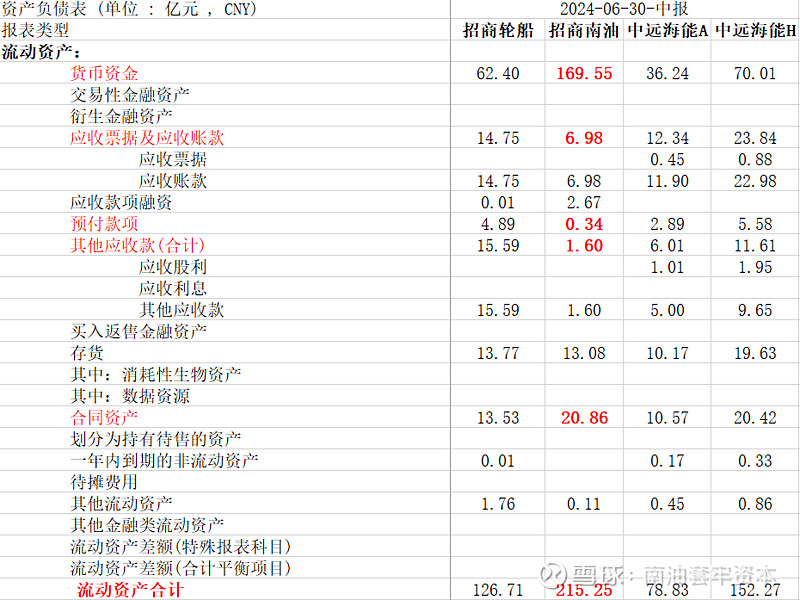Click the indented black 其他应收款 sub-row label
This screenshot has width=800, height=600.
tap(182, 310)
